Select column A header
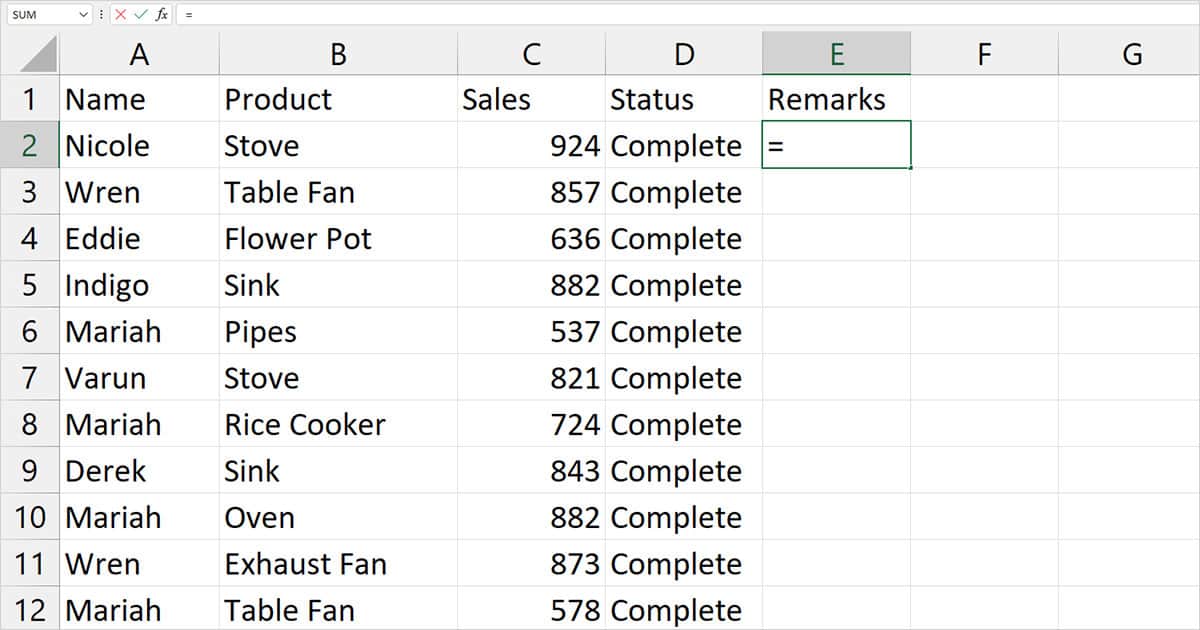The image size is (1200, 630). coord(140,53)
